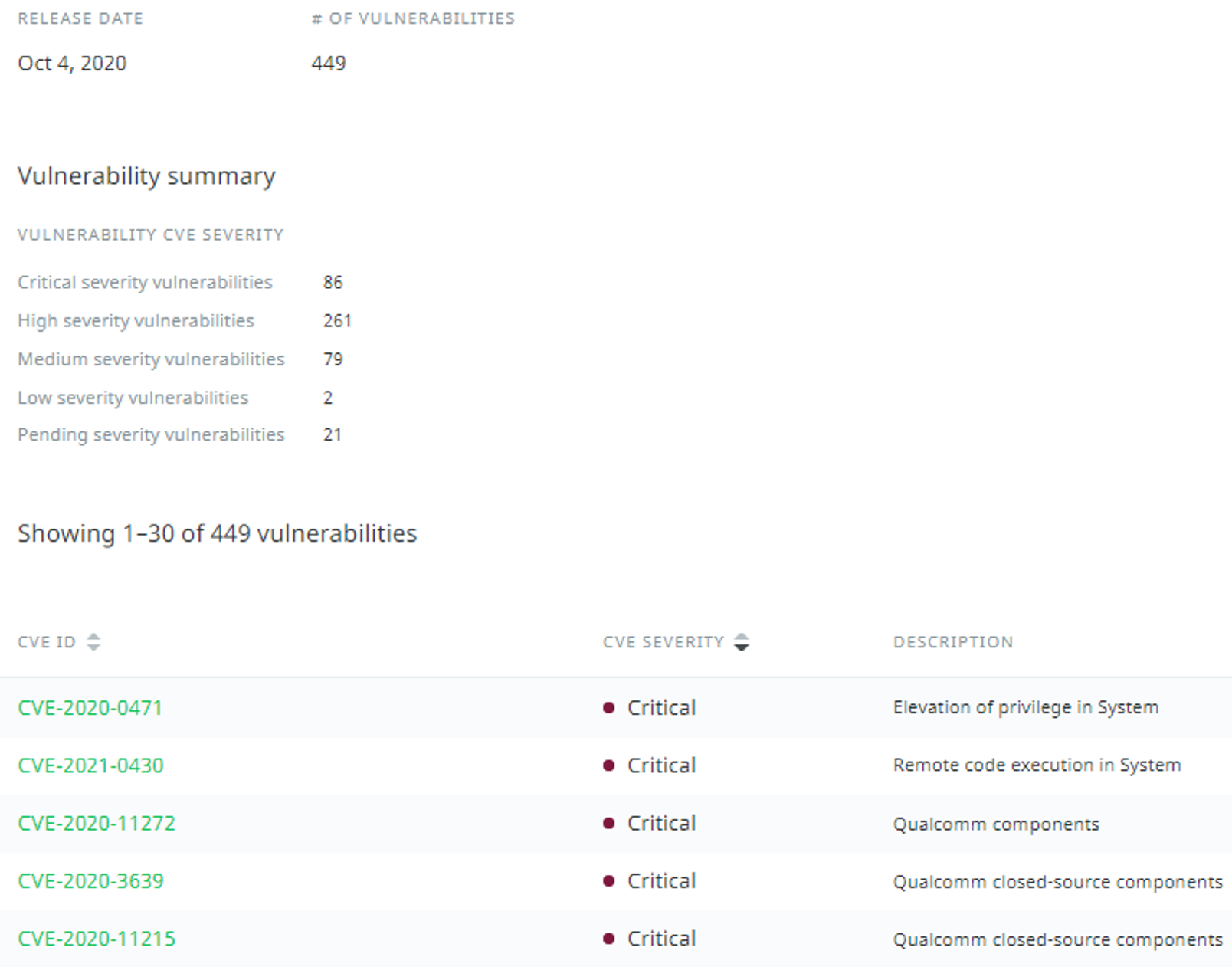Click the DESCRIPTION column header
This screenshot has width=1232, height=967.
tap(953, 642)
